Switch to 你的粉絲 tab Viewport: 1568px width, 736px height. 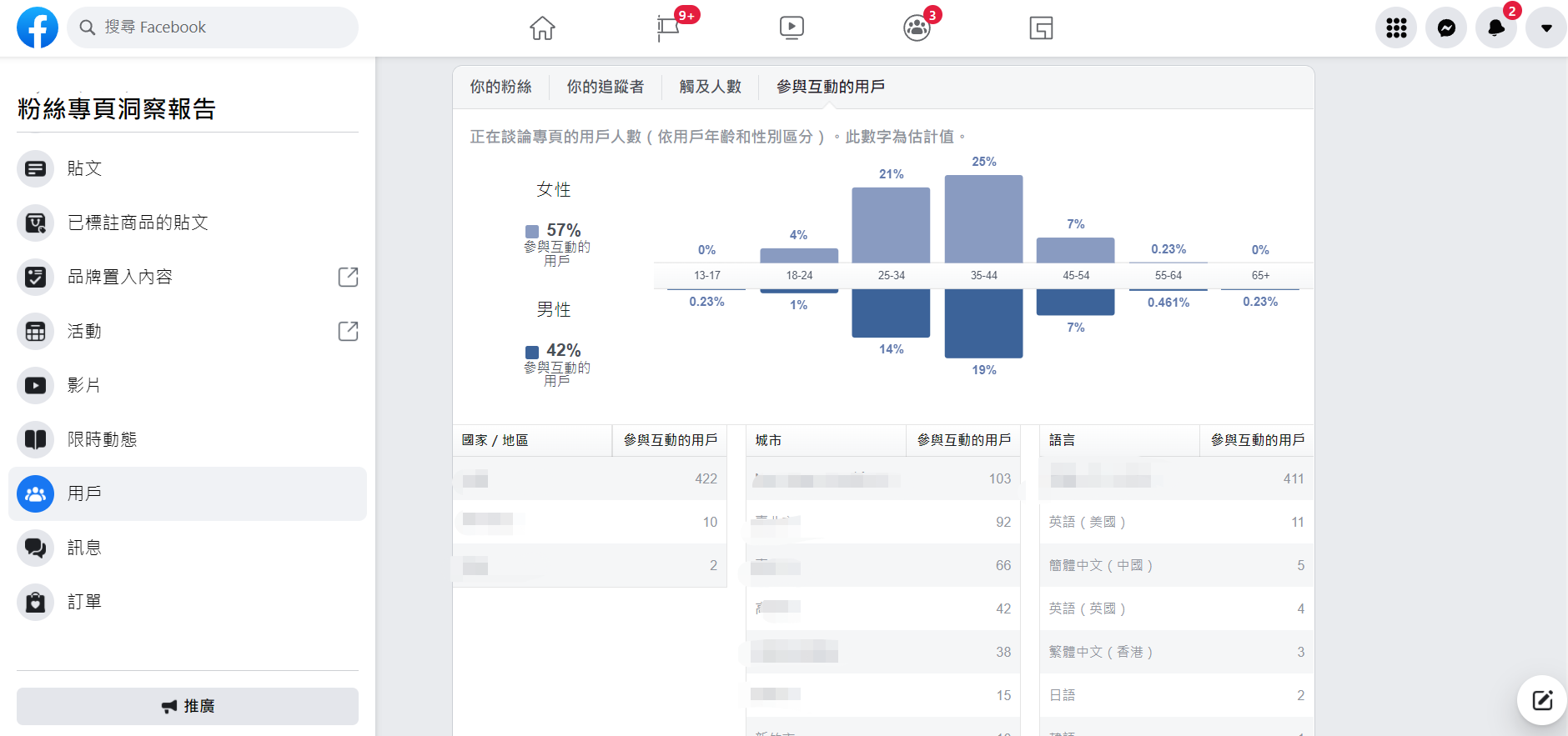pos(500,87)
